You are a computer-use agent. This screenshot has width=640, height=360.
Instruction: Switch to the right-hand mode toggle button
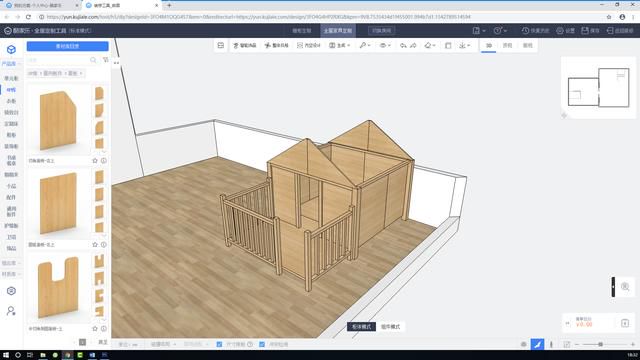pyautogui.click(x=390, y=327)
